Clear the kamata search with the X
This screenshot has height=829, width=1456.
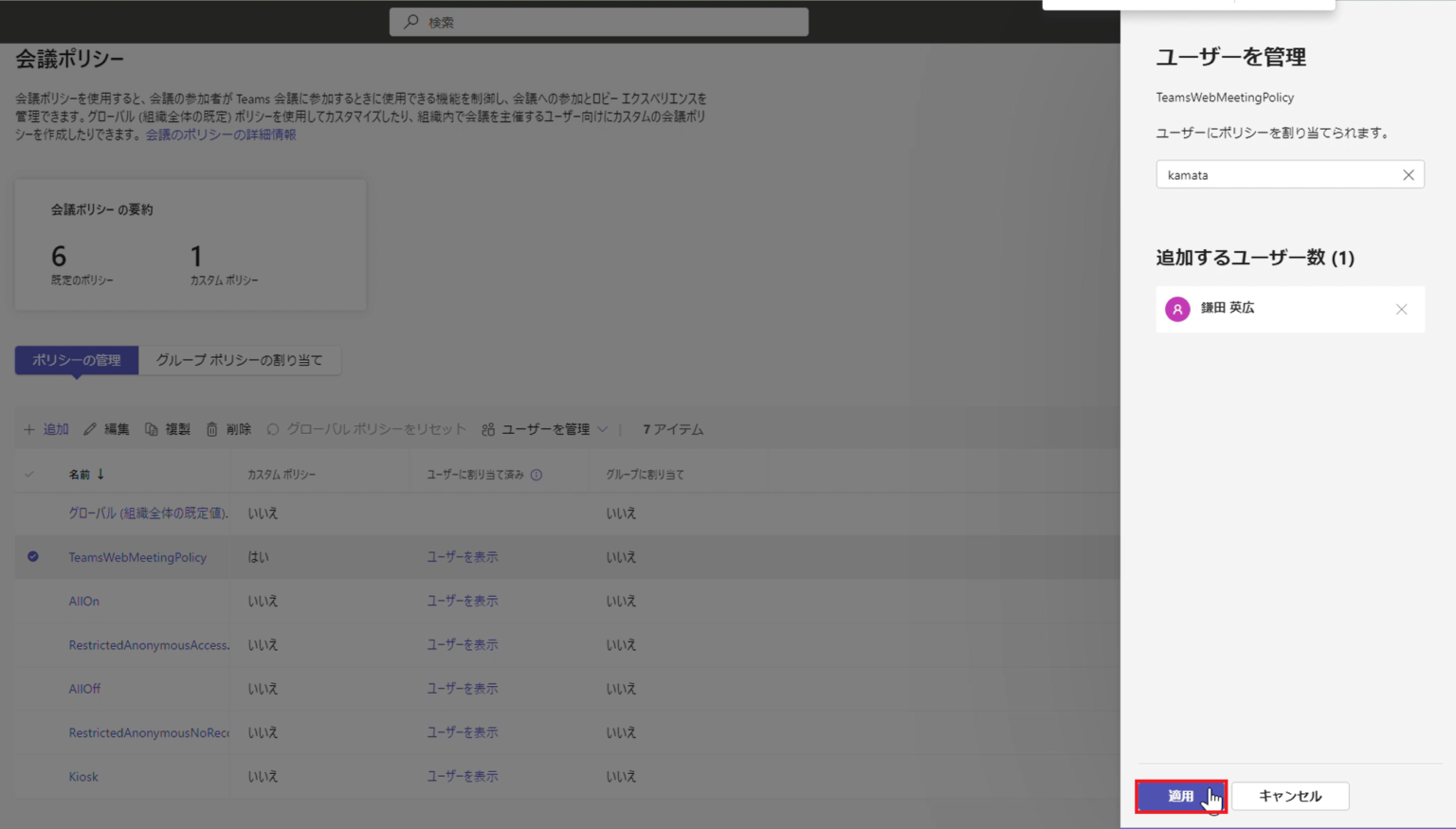(1409, 174)
